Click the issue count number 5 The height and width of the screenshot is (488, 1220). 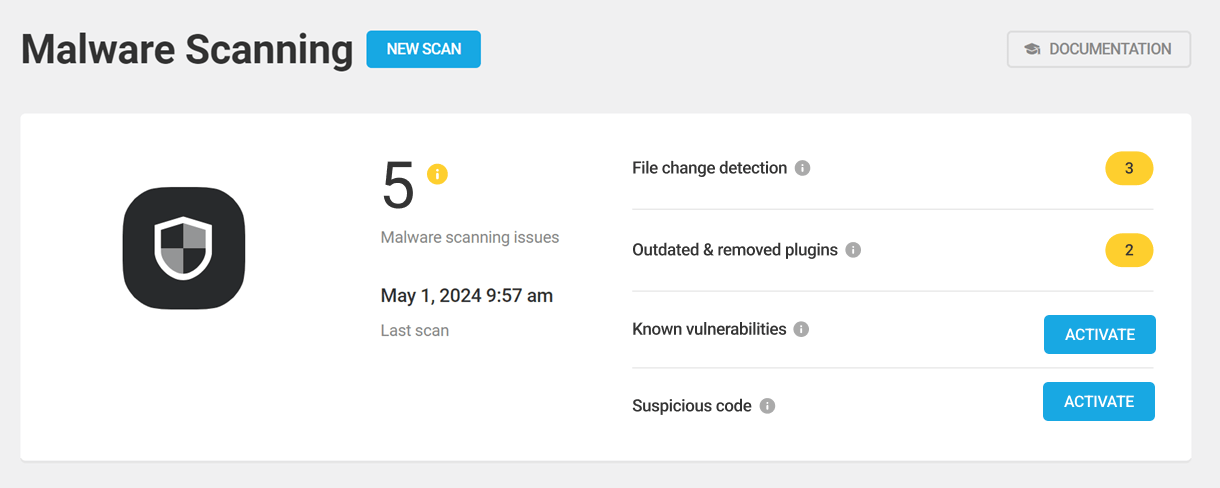tap(398, 185)
